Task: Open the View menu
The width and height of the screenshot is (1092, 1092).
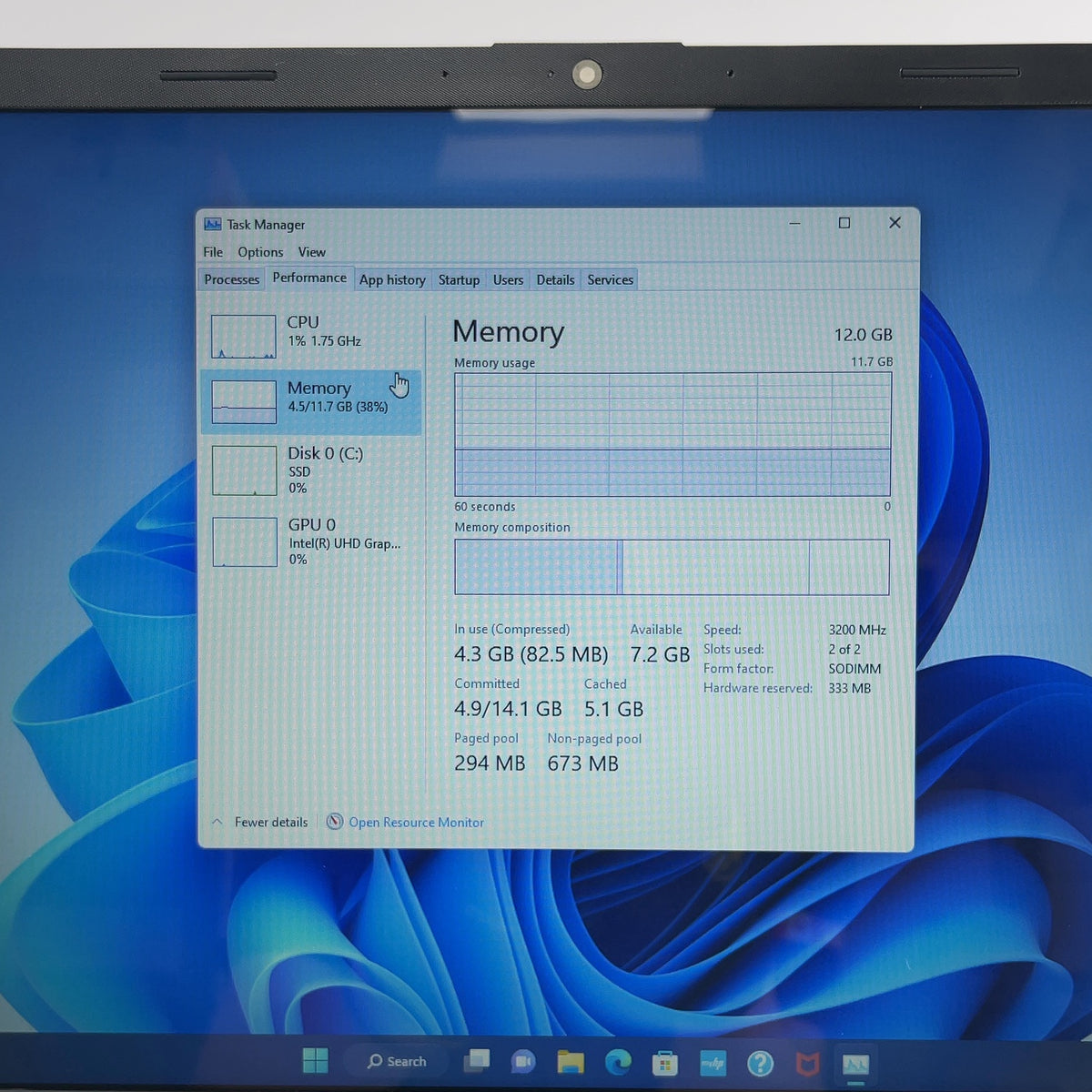Action: pyautogui.click(x=311, y=252)
